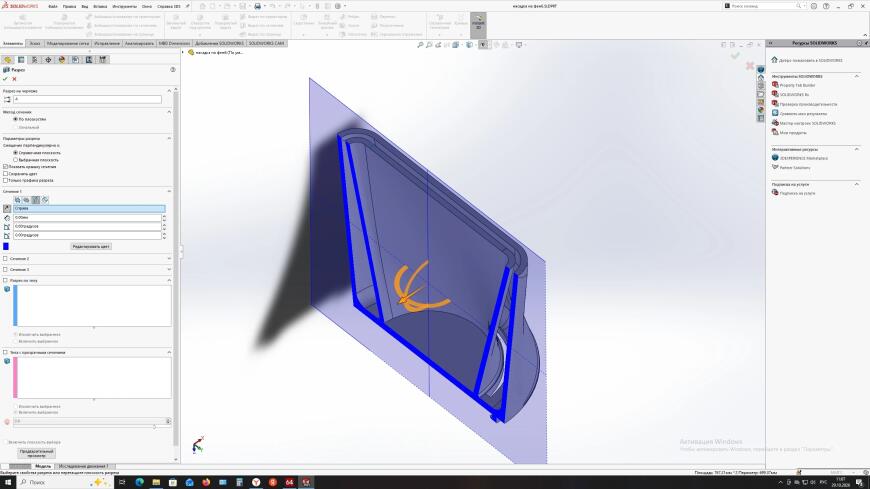Switch to the MBD Dimensions tab
This screenshot has height=489, width=870.
pyautogui.click(x=174, y=43)
